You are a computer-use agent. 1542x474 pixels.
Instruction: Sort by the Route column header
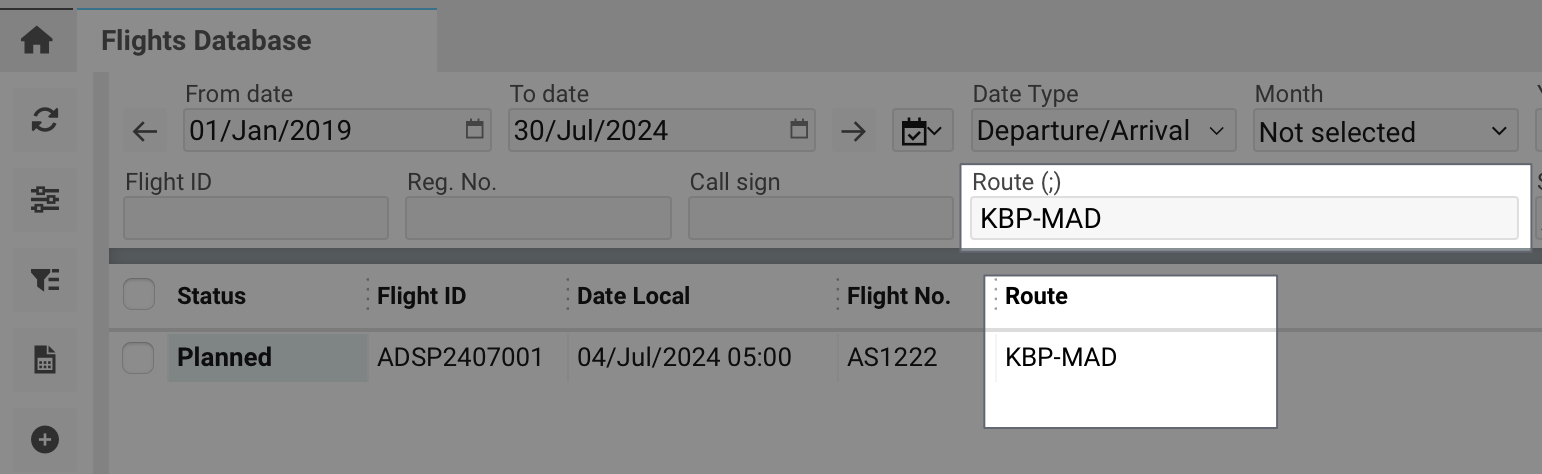point(1036,296)
